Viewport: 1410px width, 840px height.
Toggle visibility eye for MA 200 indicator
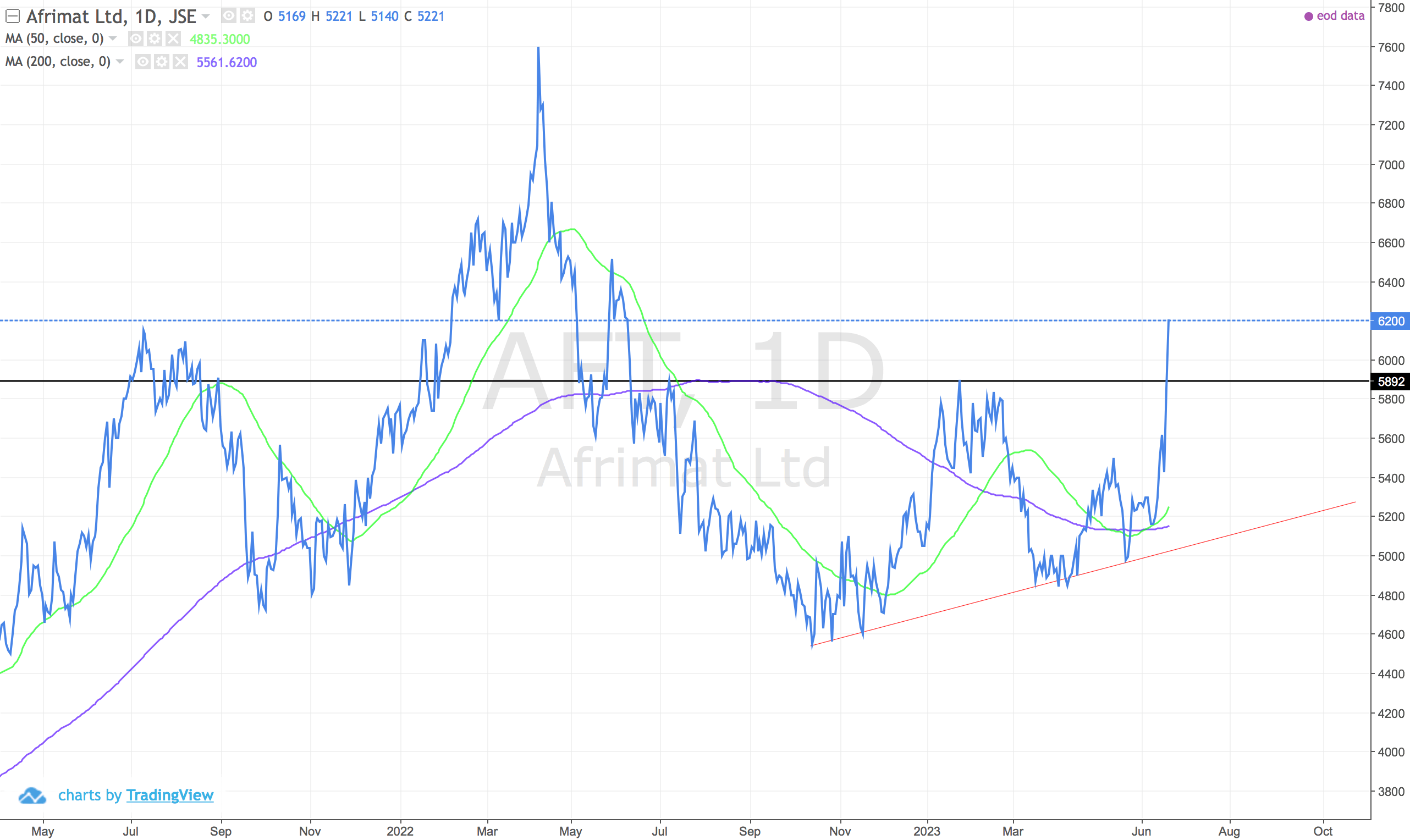142,62
